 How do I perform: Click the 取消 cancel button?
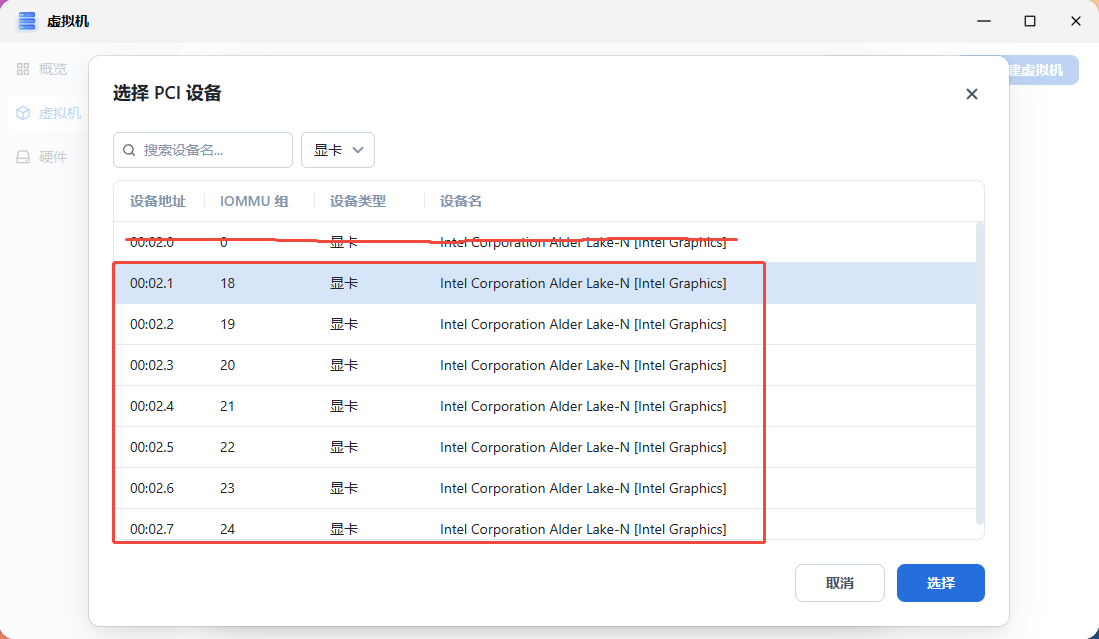pyautogui.click(x=840, y=583)
